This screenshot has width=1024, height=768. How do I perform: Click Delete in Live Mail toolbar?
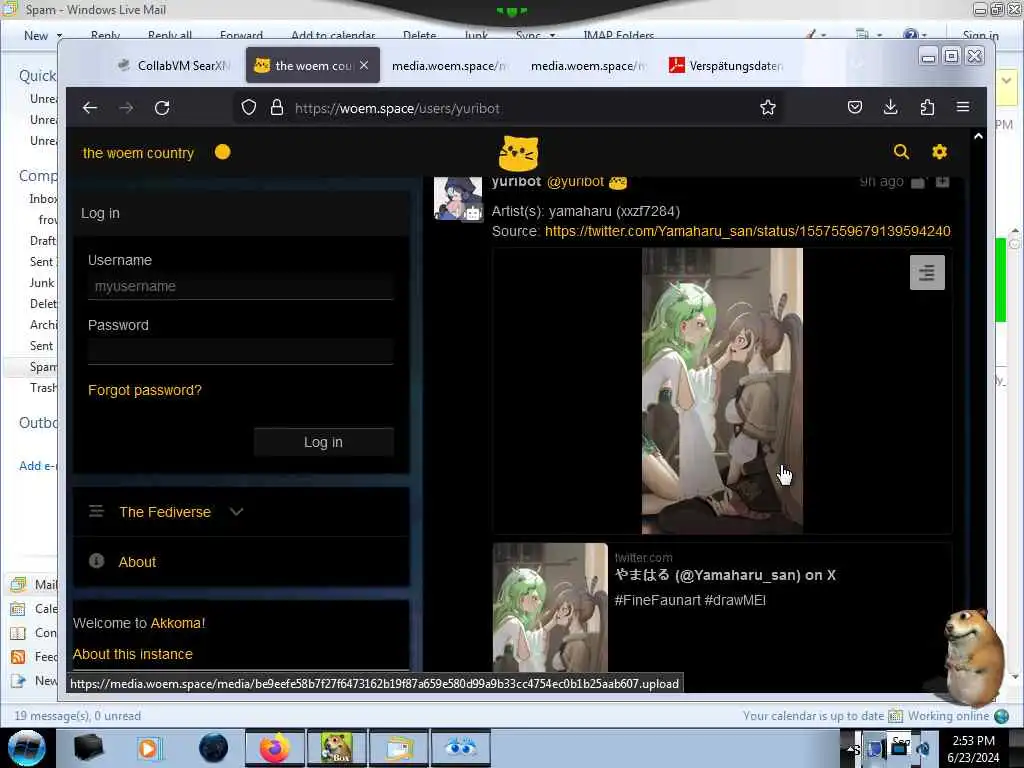pyautogui.click(x=419, y=35)
